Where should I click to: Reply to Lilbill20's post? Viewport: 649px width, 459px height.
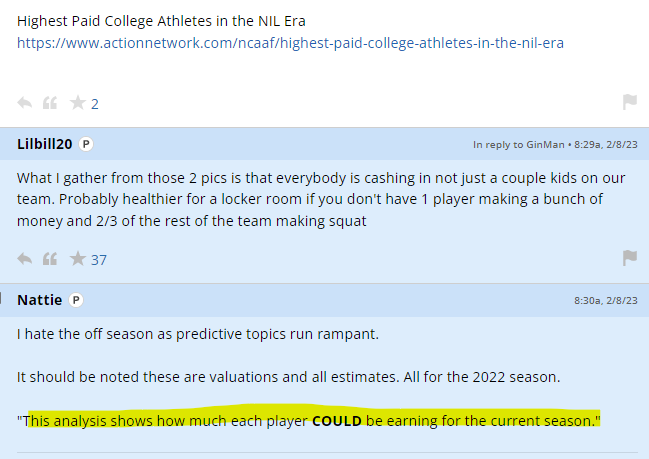(25, 259)
